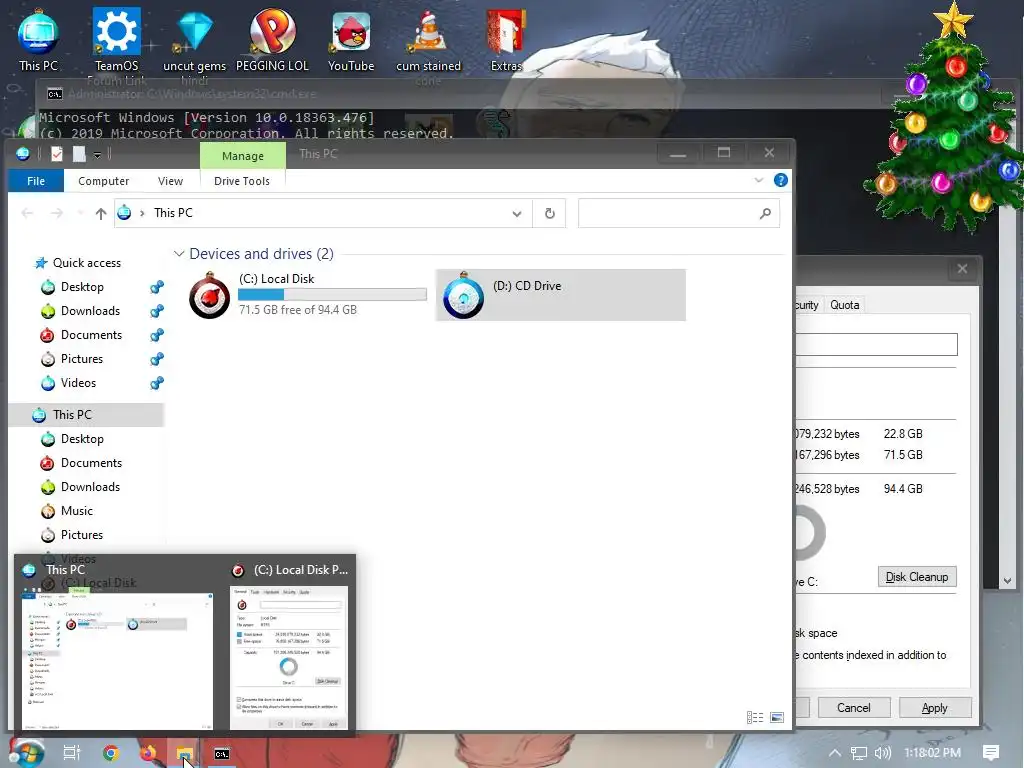Open Task View on taskbar

click(x=72, y=753)
